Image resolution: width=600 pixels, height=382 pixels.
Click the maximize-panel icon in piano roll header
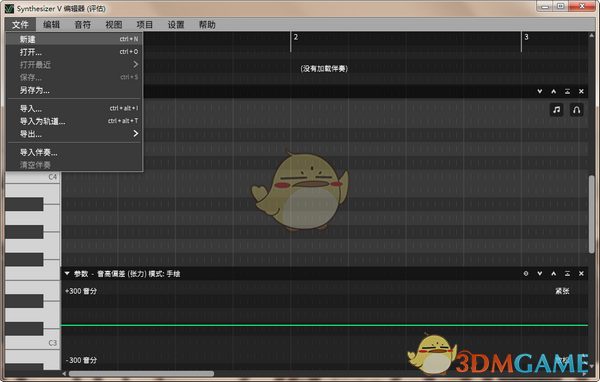[x=567, y=91]
